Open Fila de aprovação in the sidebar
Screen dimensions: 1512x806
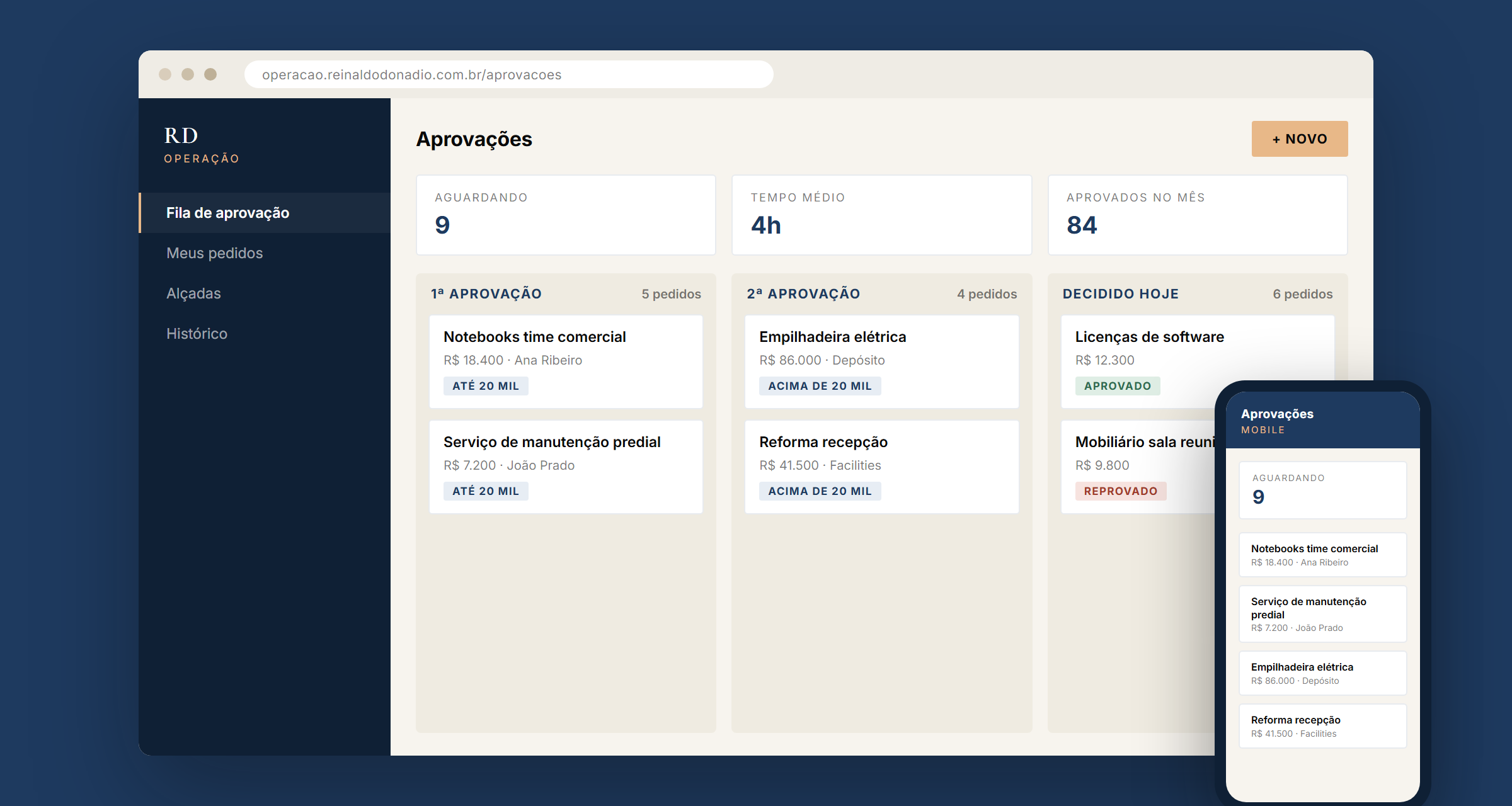pyautogui.click(x=265, y=213)
